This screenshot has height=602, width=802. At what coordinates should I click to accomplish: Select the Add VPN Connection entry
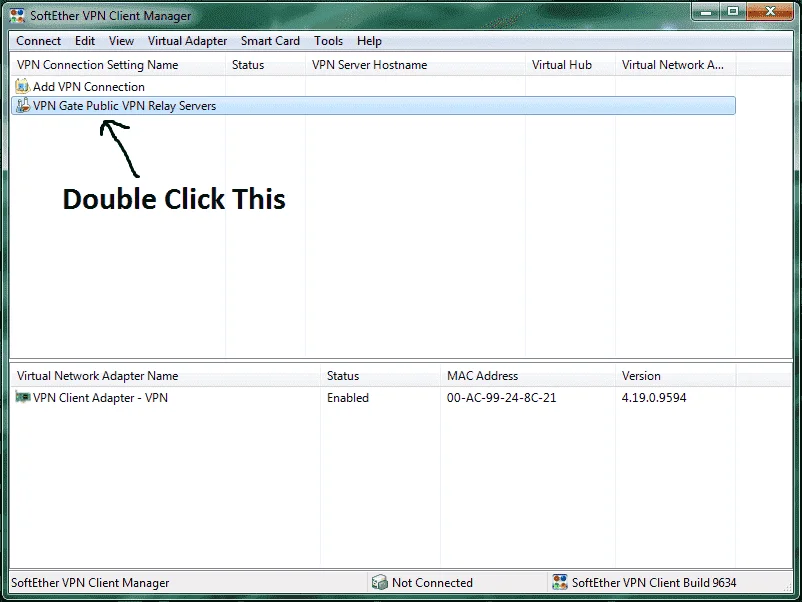point(89,86)
